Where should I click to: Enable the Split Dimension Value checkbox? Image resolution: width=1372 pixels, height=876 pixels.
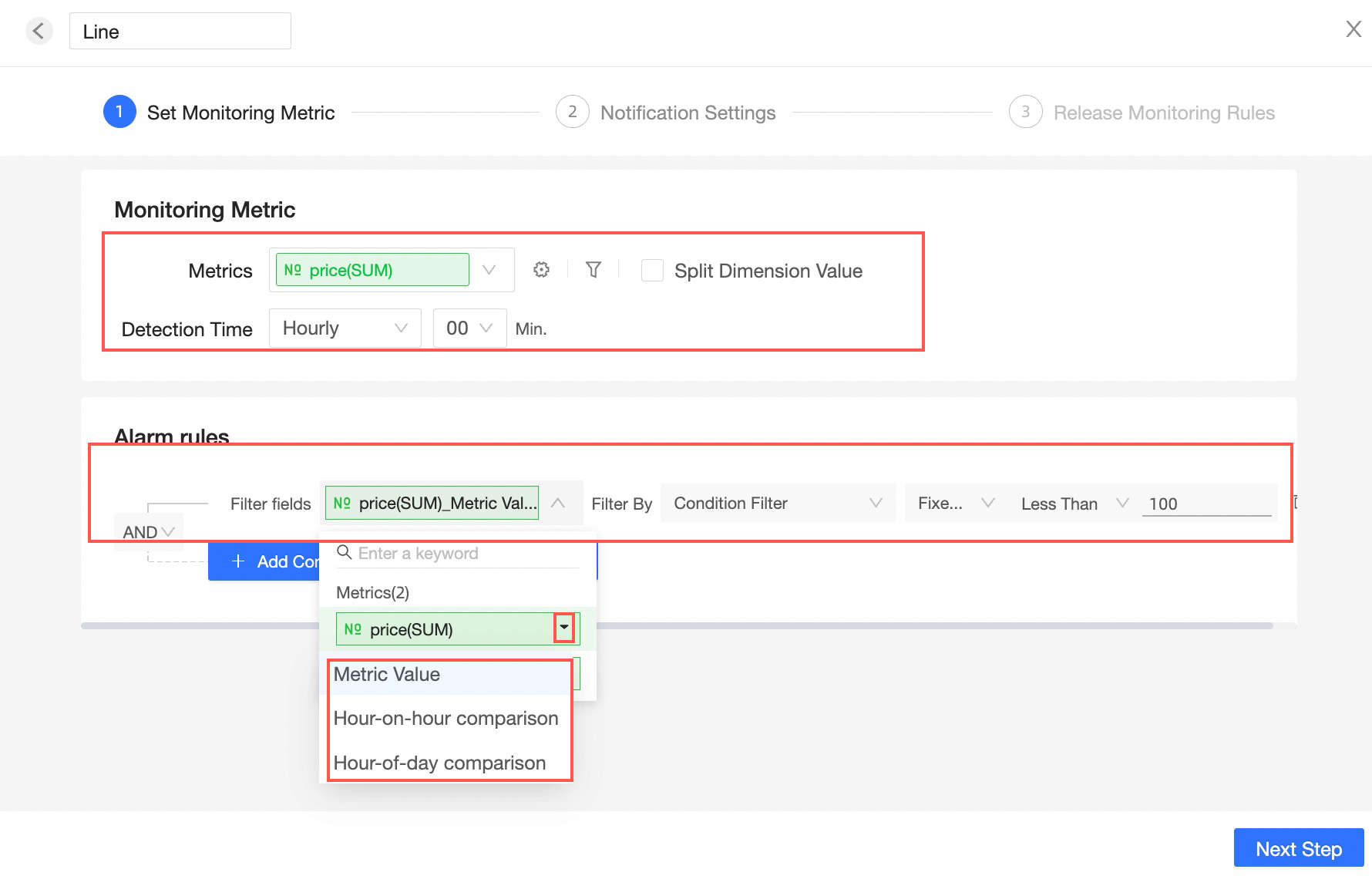coord(652,271)
